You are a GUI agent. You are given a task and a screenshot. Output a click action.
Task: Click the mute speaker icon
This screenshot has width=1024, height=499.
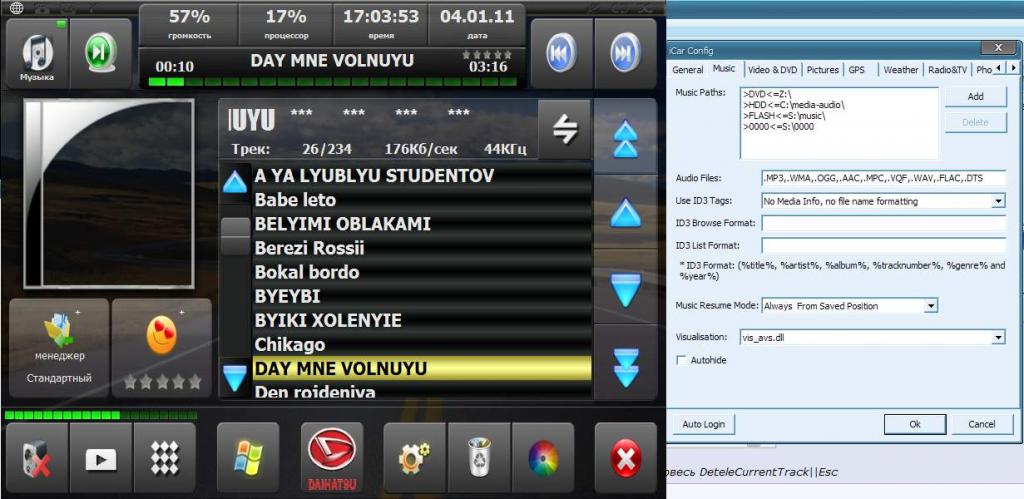point(37,459)
